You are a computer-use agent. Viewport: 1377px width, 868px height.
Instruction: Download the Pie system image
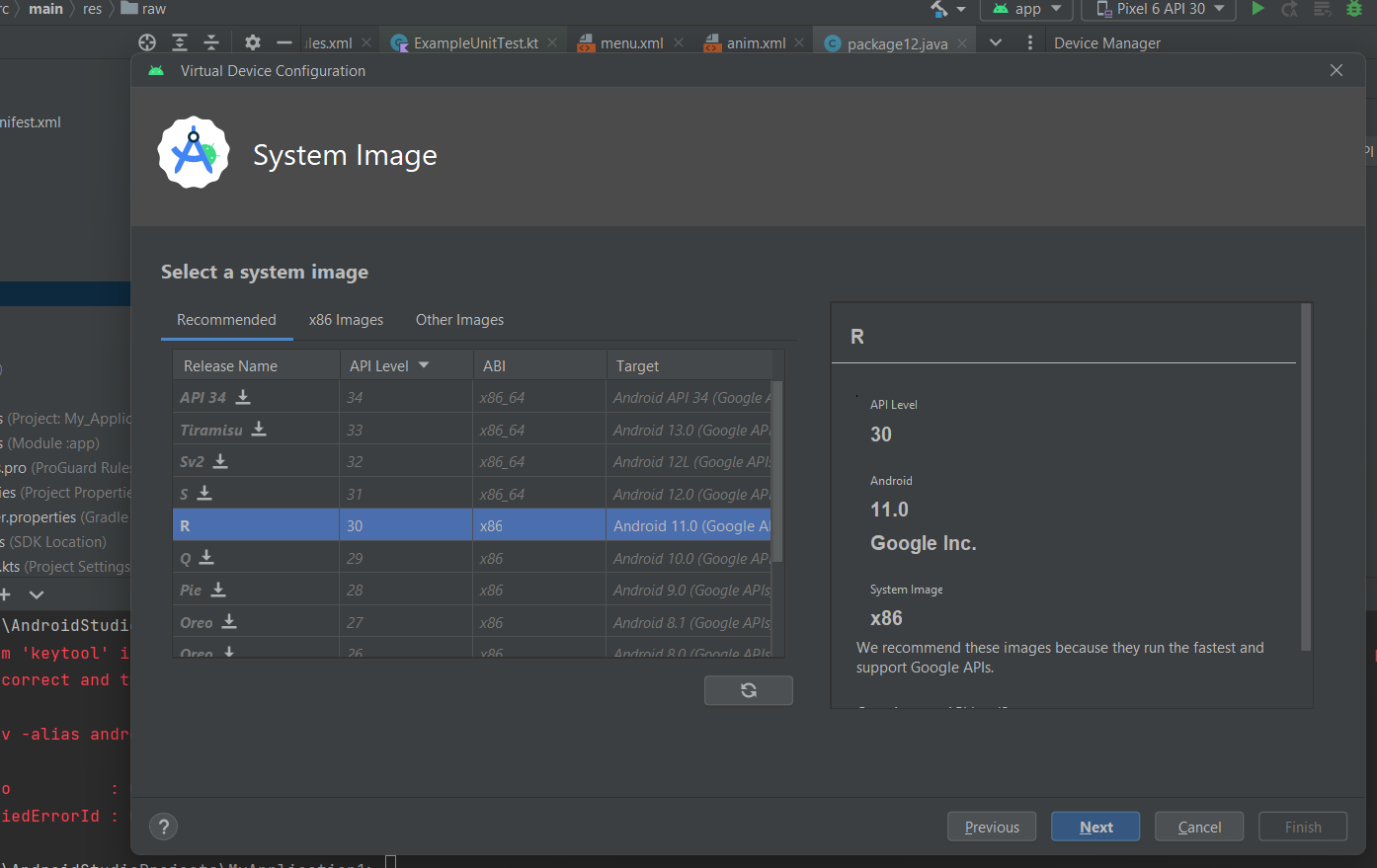pyautogui.click(x=218, y=590)
